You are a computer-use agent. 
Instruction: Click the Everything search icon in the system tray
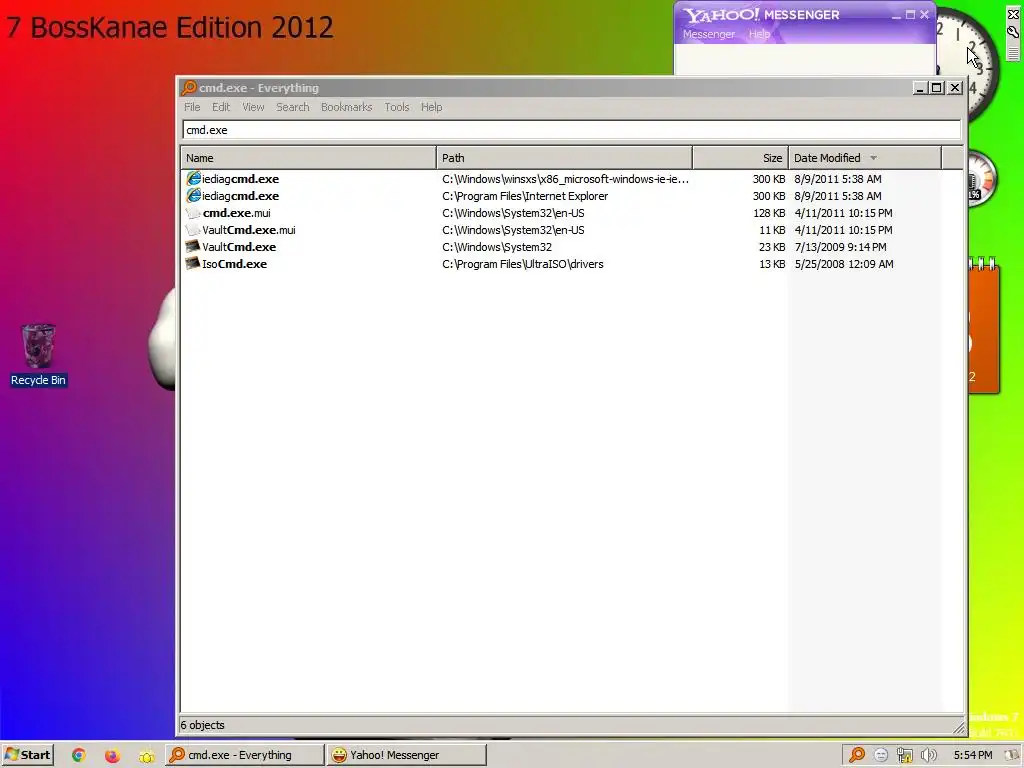click(x=857, y=755)
